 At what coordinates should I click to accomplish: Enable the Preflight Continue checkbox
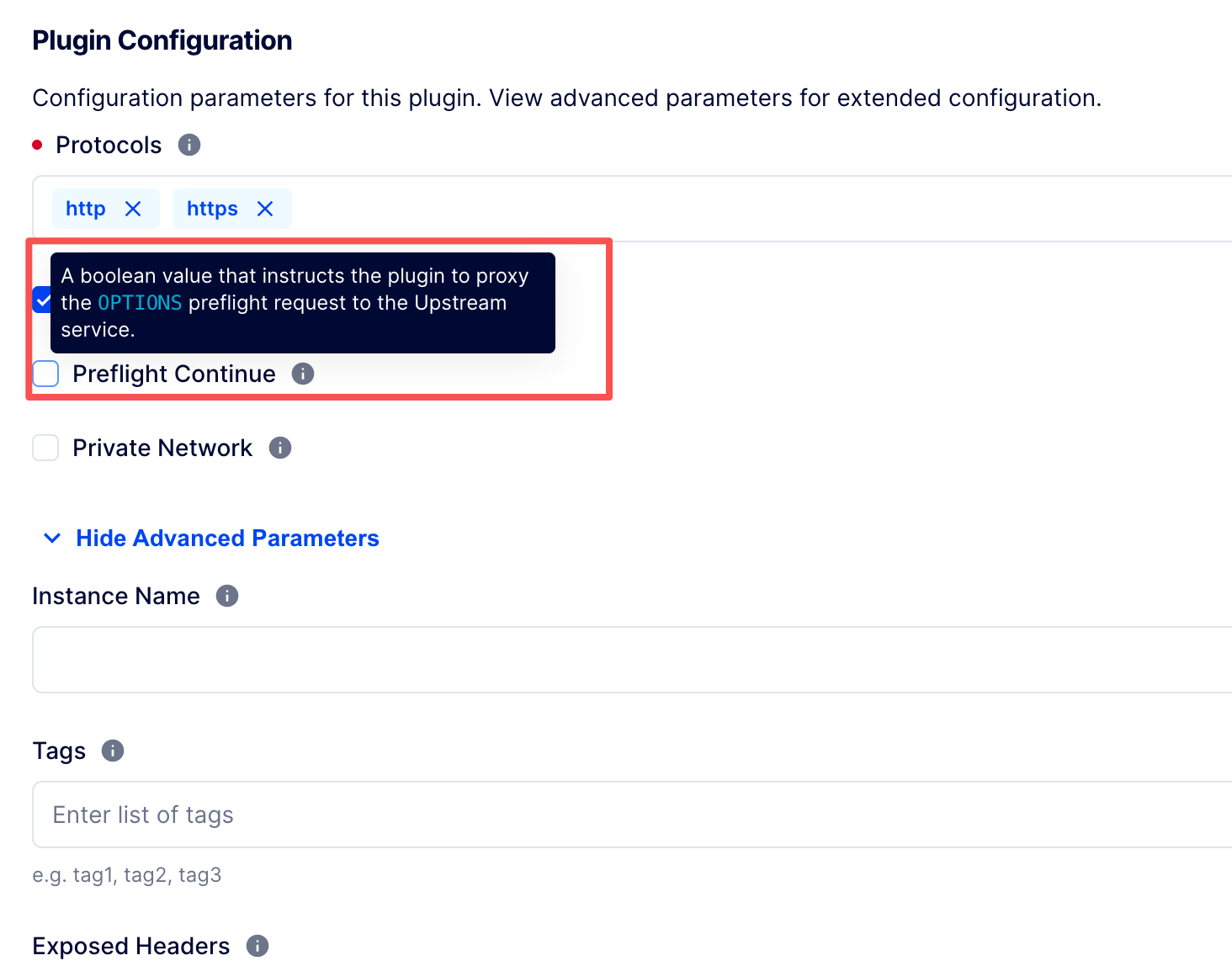(x=45, y=374)
